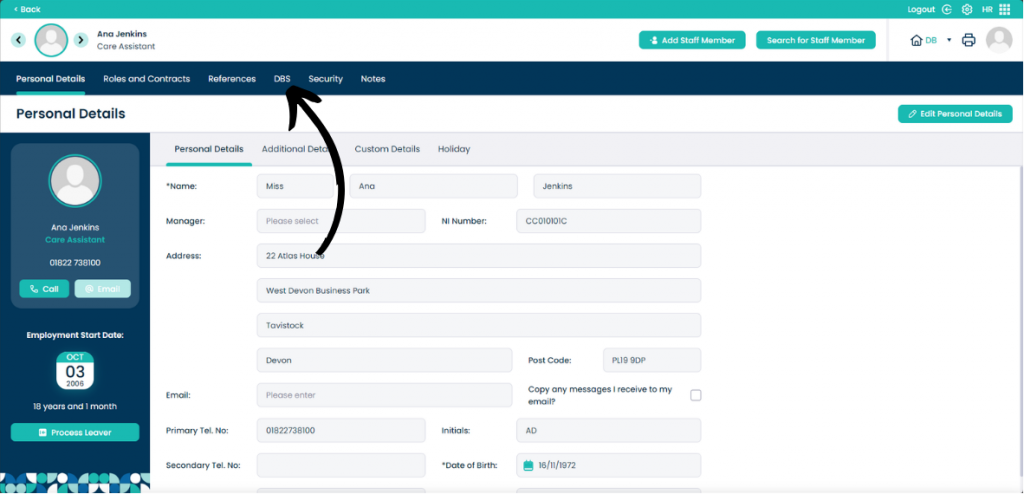This screenshot has width=1024, height=494.
Task: Open settings gear icon
Action: (967, 9)
